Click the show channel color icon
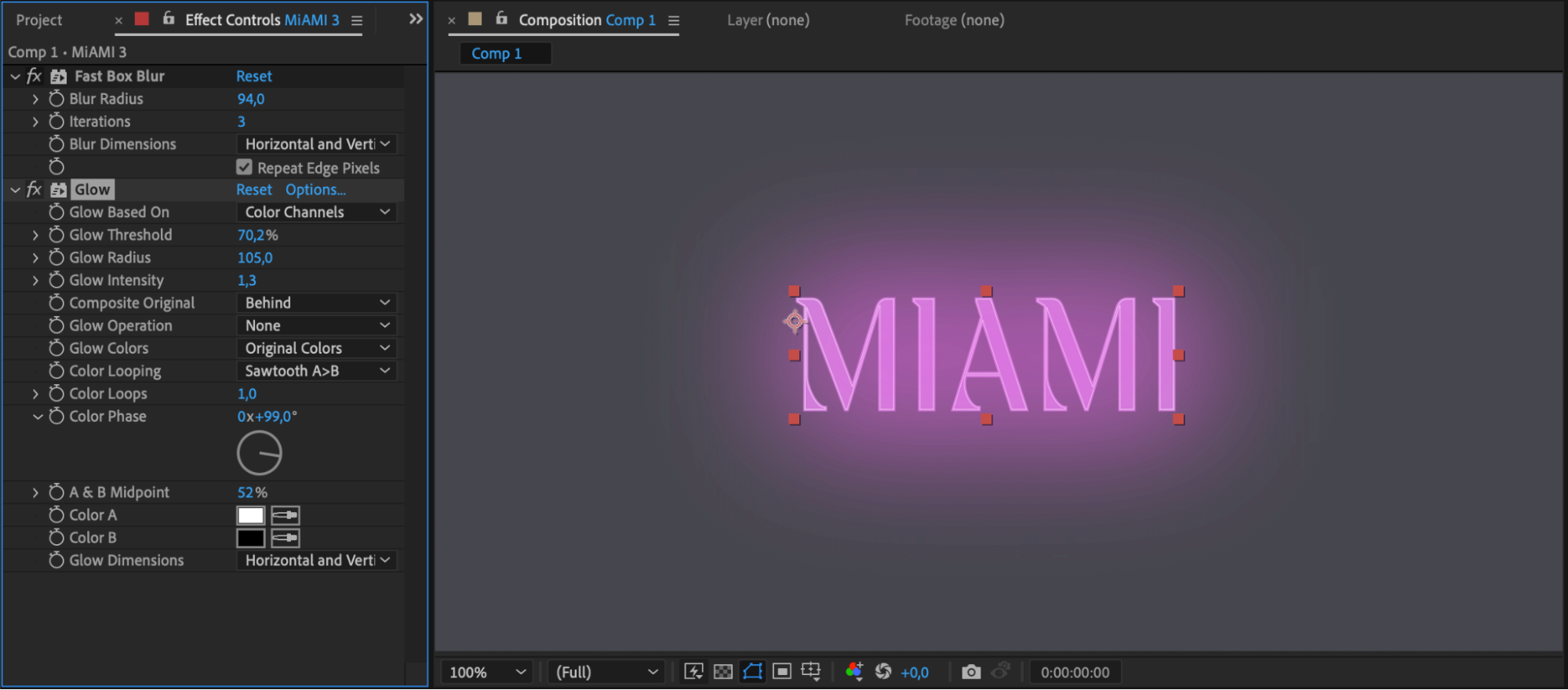Screen dimensions: 1568x690 854,672
